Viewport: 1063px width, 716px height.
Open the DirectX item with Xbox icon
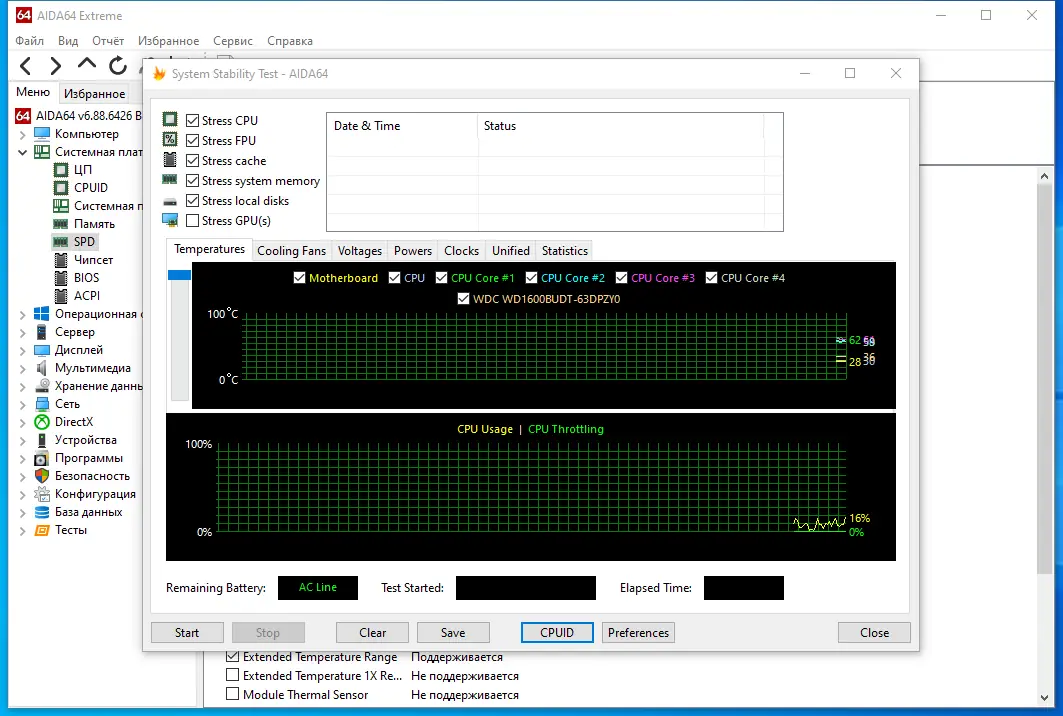coord(42,422)
